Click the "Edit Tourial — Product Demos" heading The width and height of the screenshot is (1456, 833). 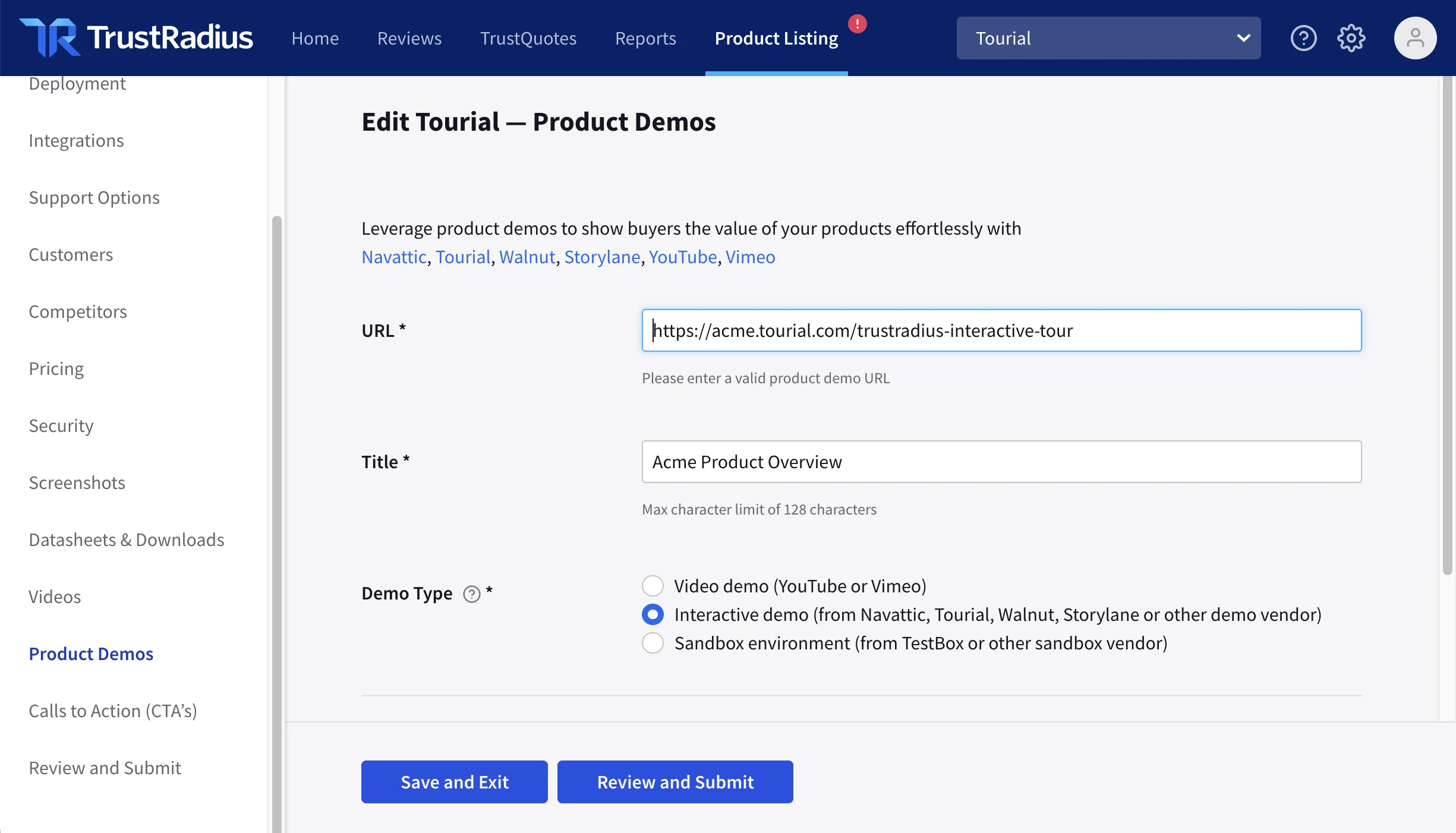click(538, 122)
